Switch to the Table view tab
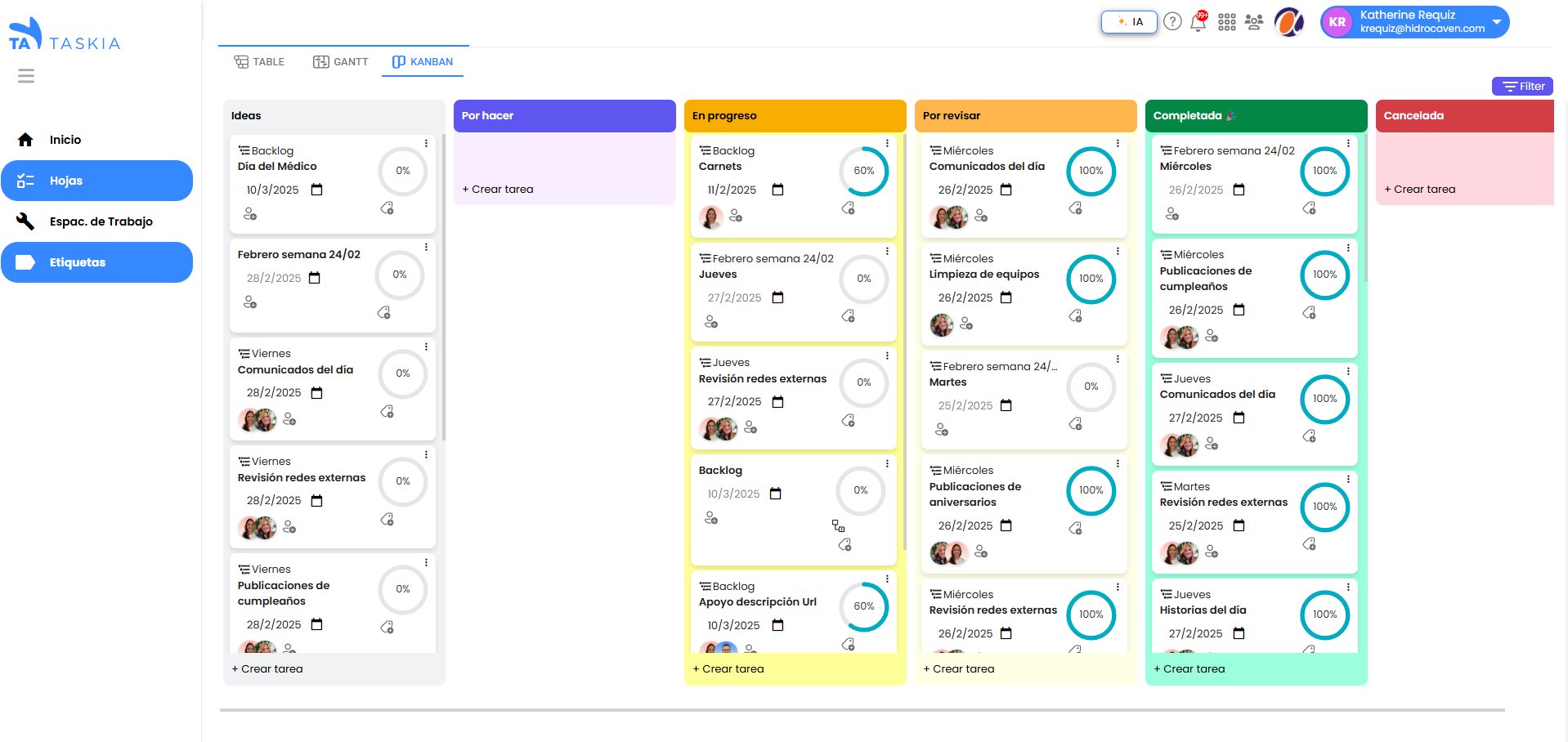The image size is (1568, 742). [x=259, y=62]
